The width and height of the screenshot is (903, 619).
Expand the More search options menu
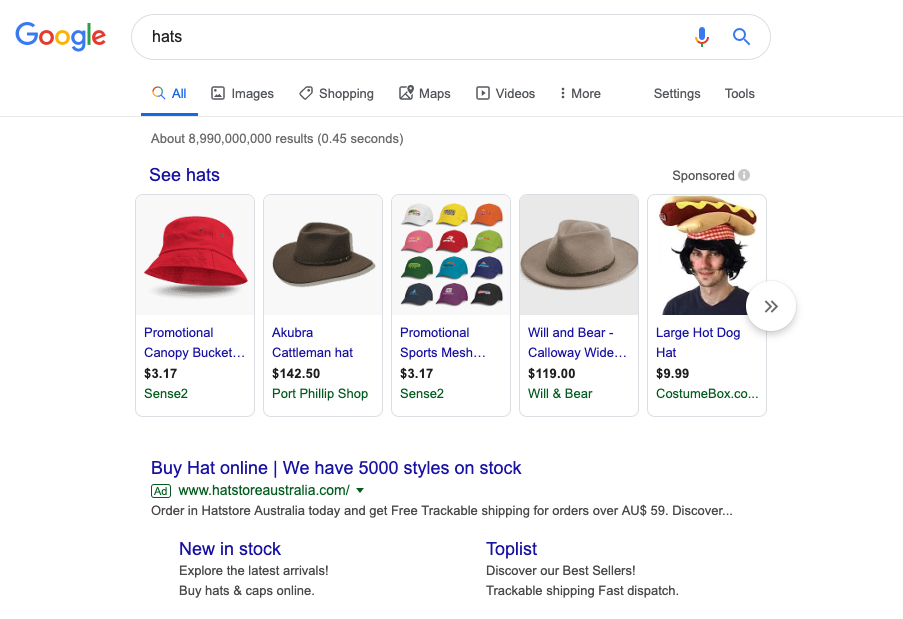click(x=580, y=93)
